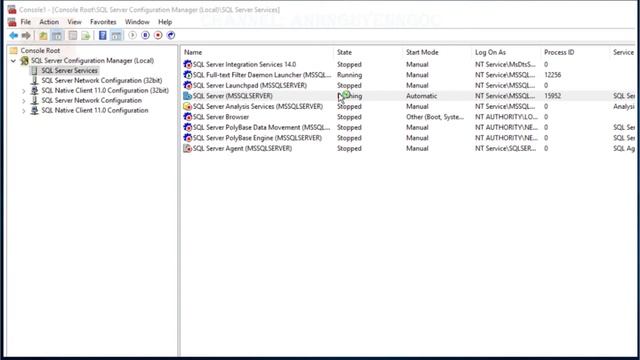Open the Help menu

[x=165, y=22]
